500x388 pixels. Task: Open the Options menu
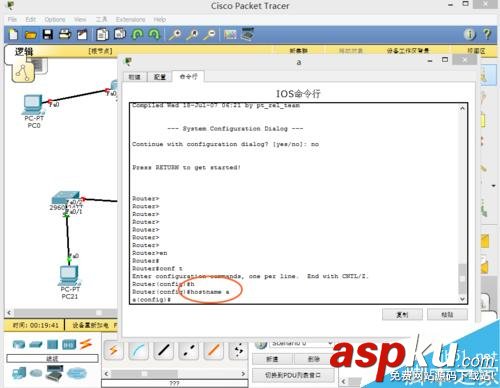pos(55,19)
